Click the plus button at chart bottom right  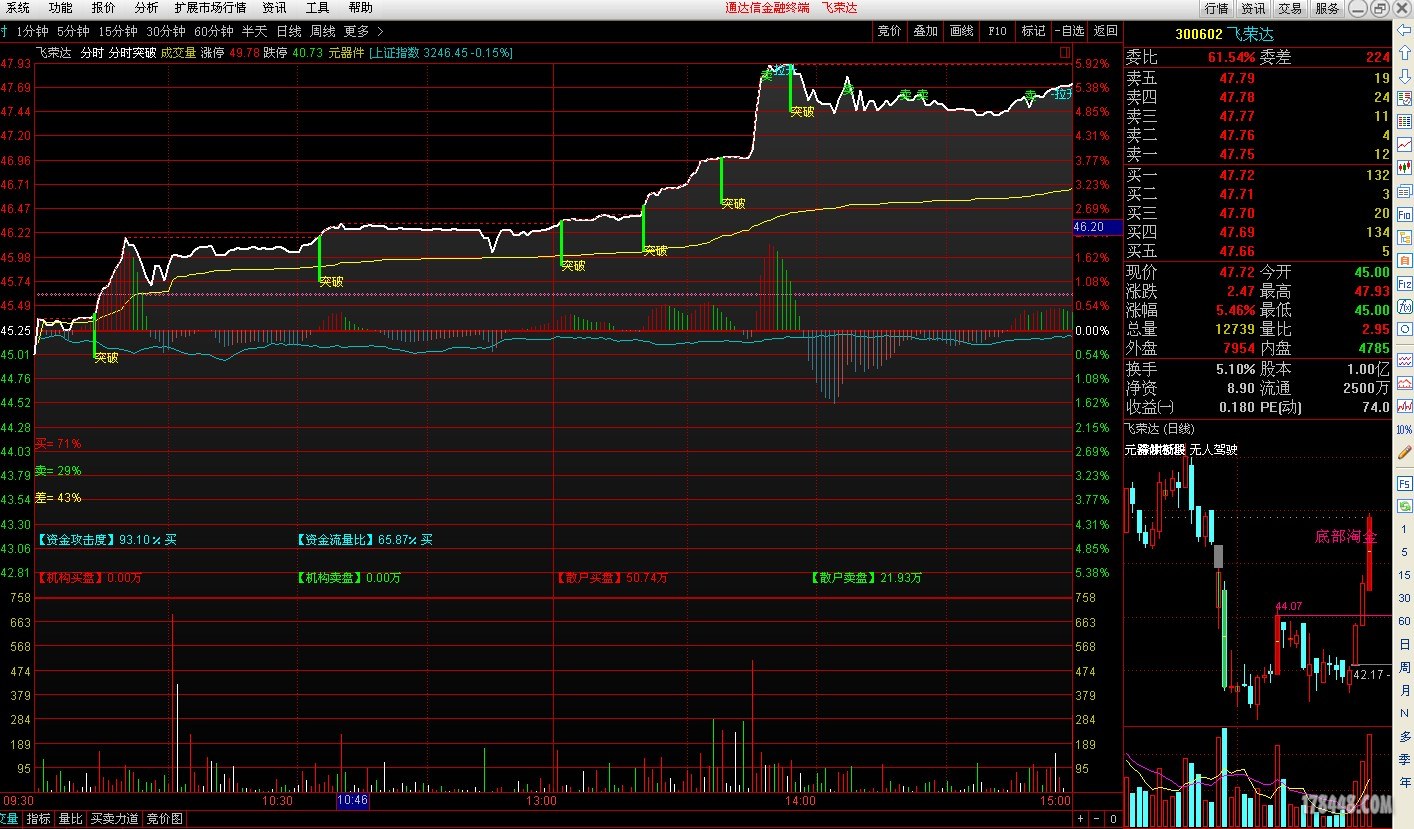click(x=1080, y=818)
